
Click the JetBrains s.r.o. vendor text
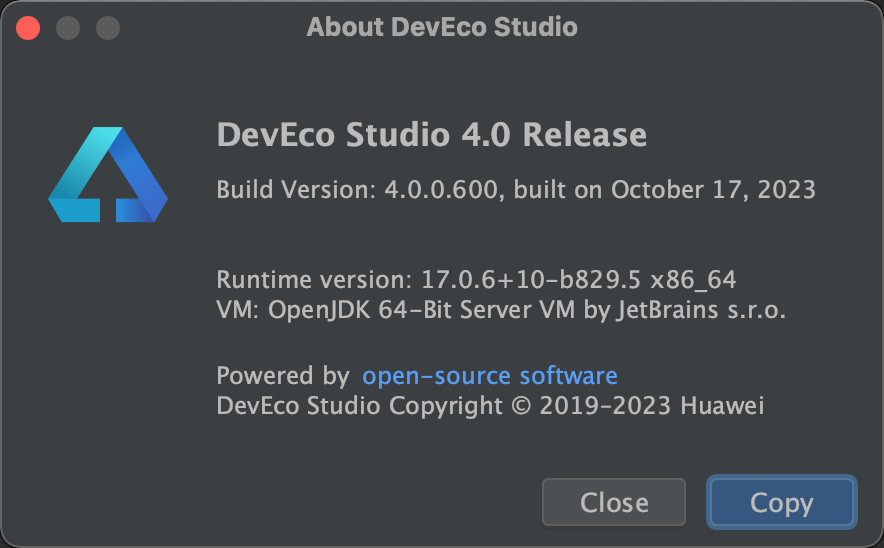701,310
